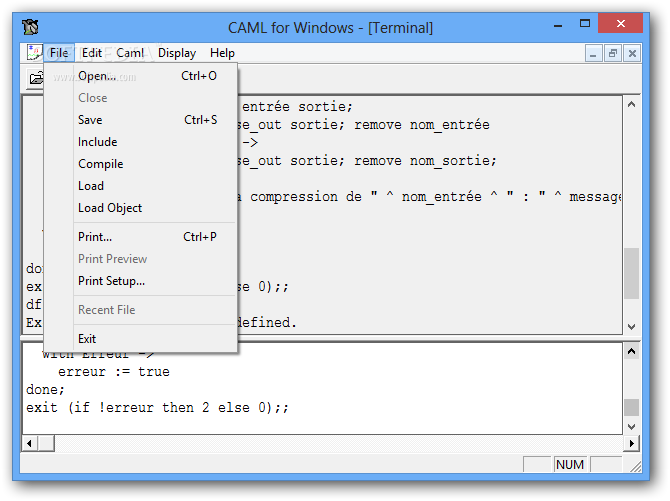
Task: Click the horizontal scrollbar thumb
Action: point(46,443)
